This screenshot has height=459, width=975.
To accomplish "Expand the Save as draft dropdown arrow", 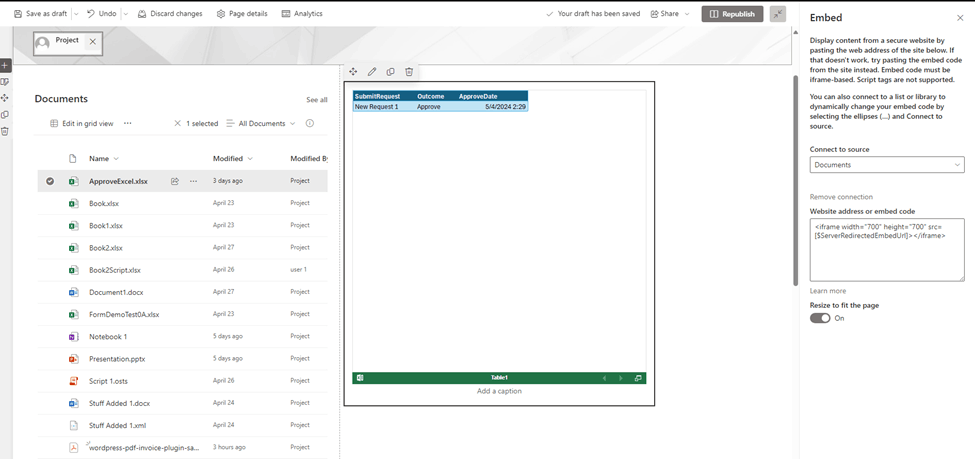I will click(x=76, y=14).
